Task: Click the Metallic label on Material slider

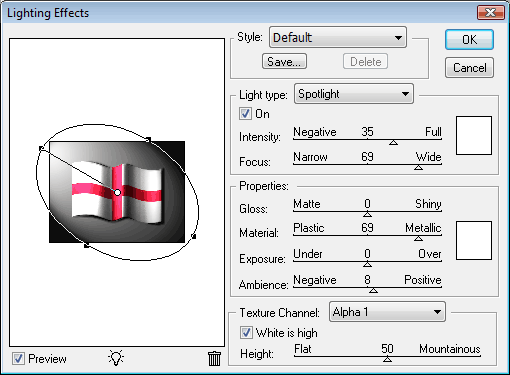Action: pos(423,228)
